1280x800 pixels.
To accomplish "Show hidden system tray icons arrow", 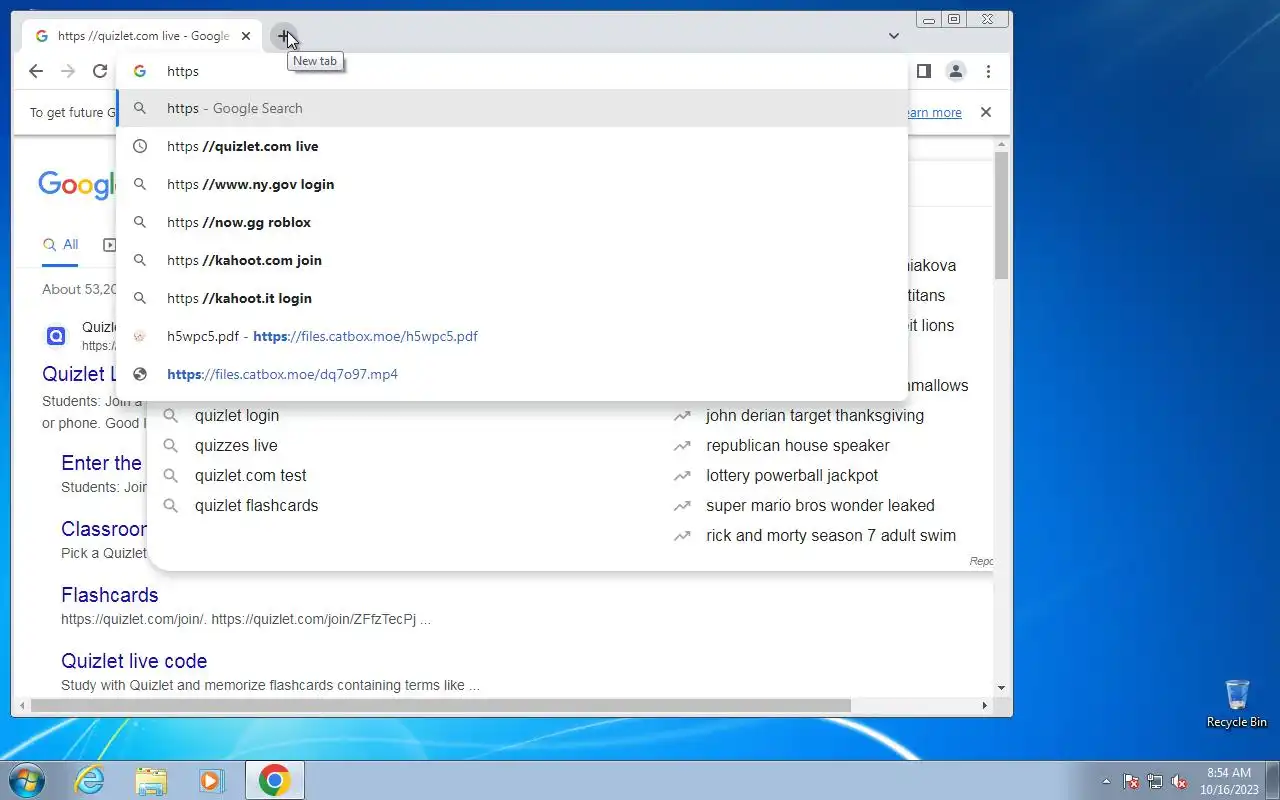I will tap(1106, 781).
